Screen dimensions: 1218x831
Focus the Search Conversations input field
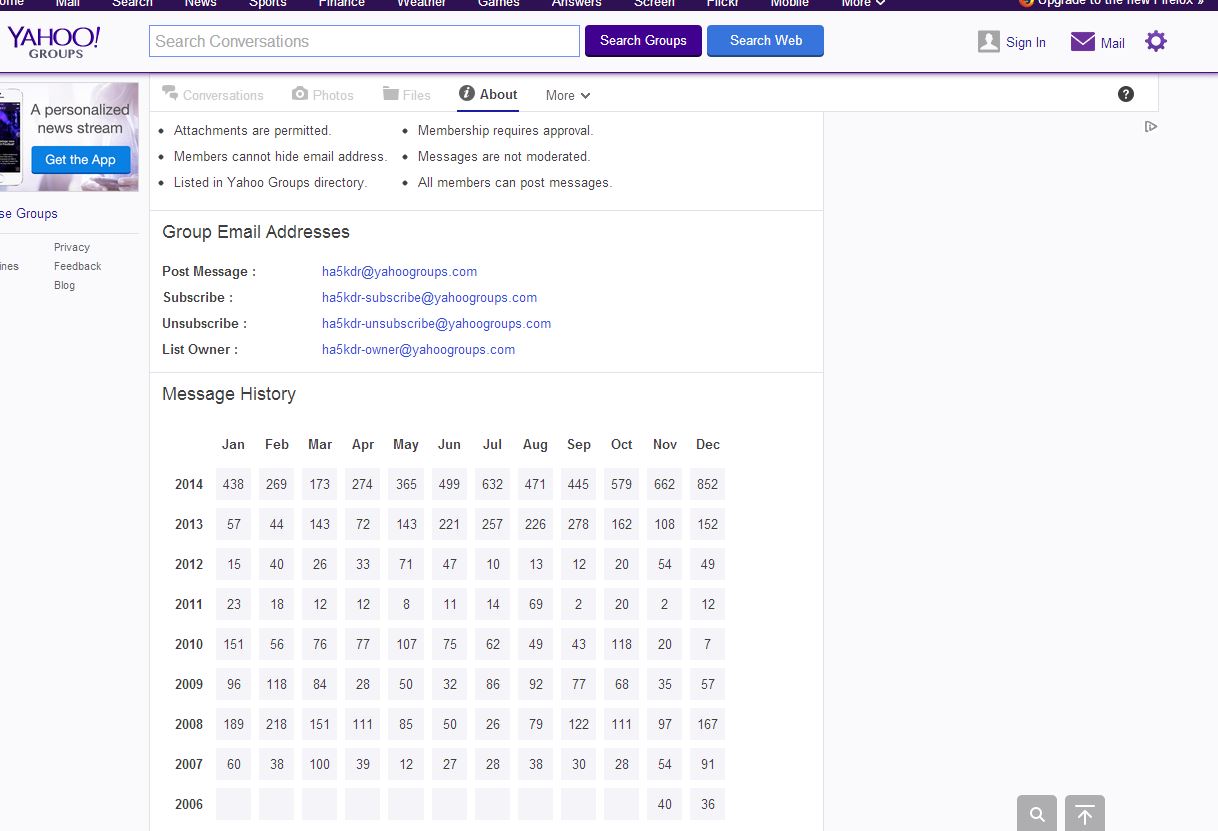(364, 41)
